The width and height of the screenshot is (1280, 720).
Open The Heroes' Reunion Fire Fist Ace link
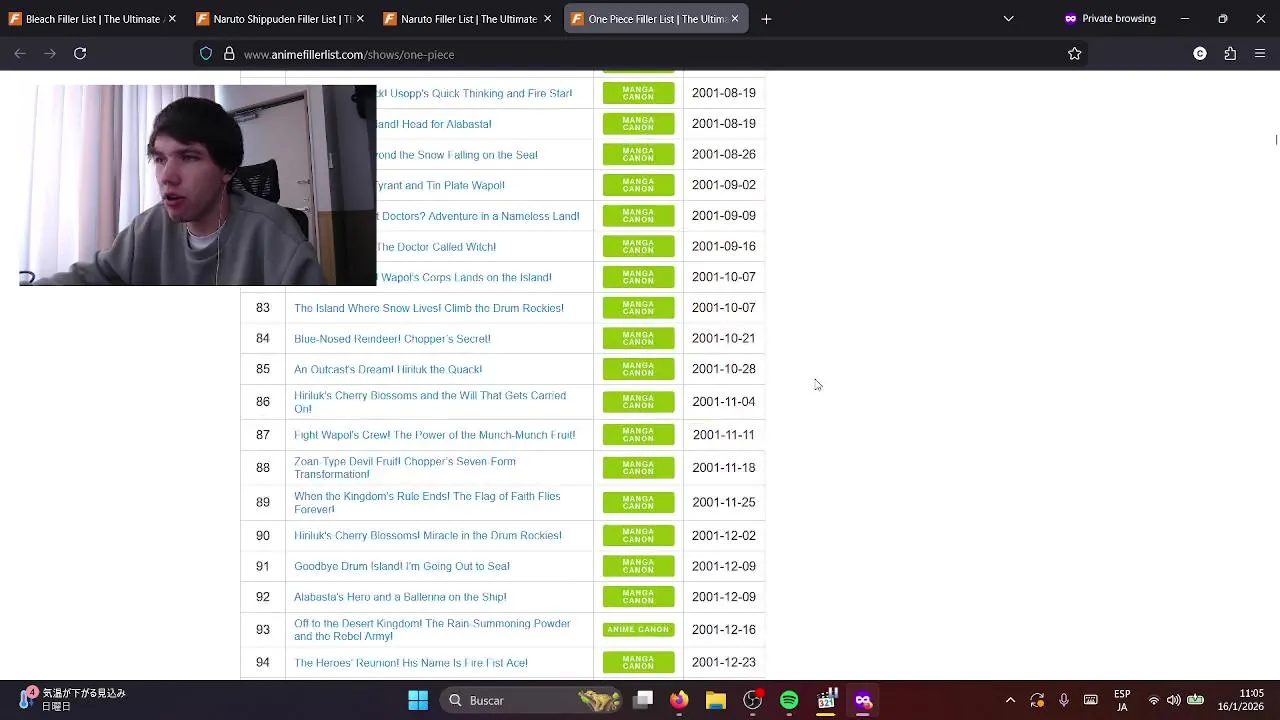411,663
